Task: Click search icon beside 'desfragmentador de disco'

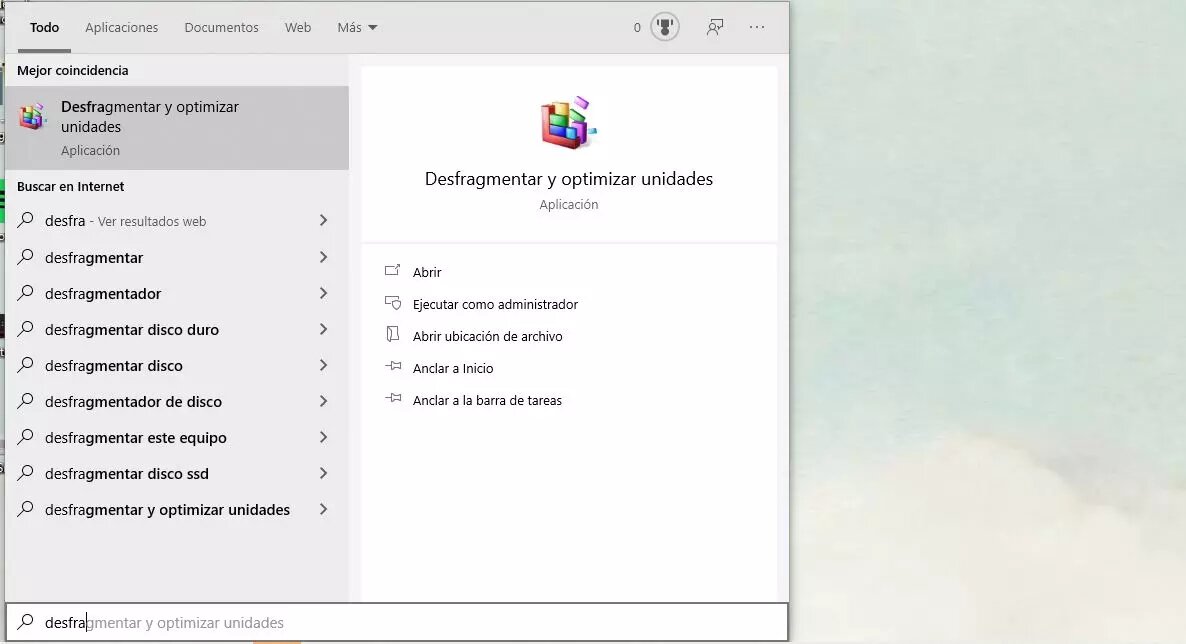Action: (25, 401)
